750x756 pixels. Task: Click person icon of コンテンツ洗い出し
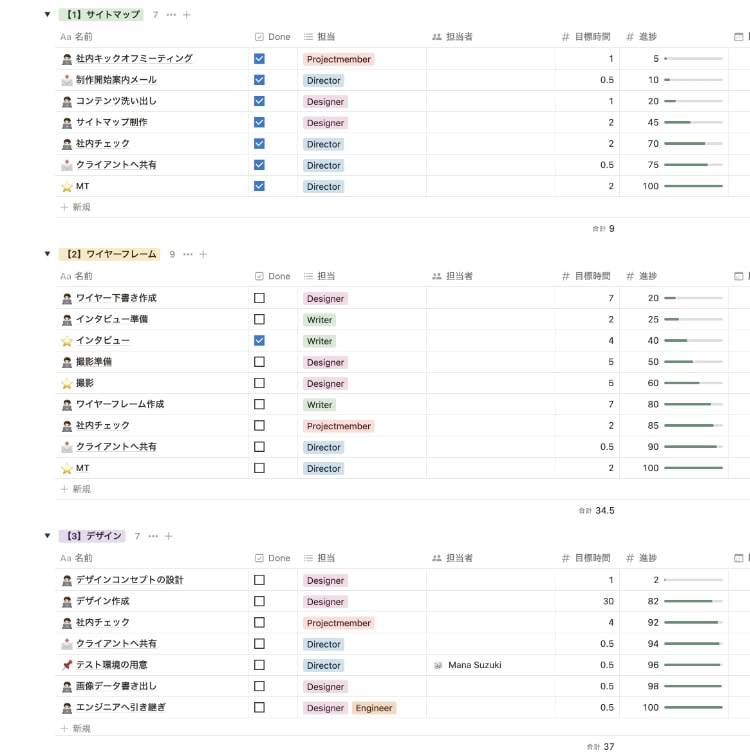(x=67, y=102)
